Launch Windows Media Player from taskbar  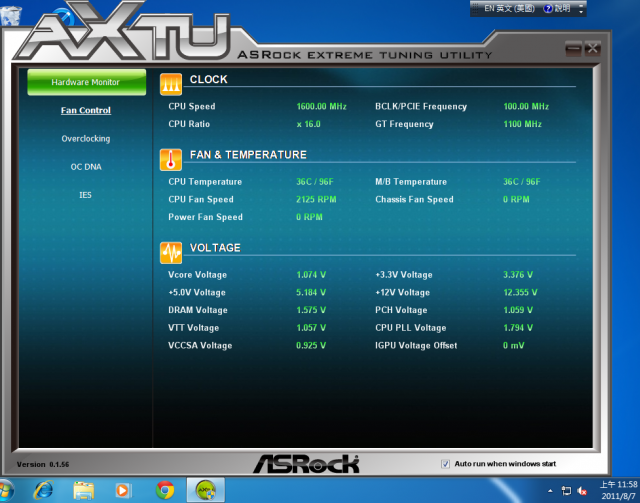point(123,490)
